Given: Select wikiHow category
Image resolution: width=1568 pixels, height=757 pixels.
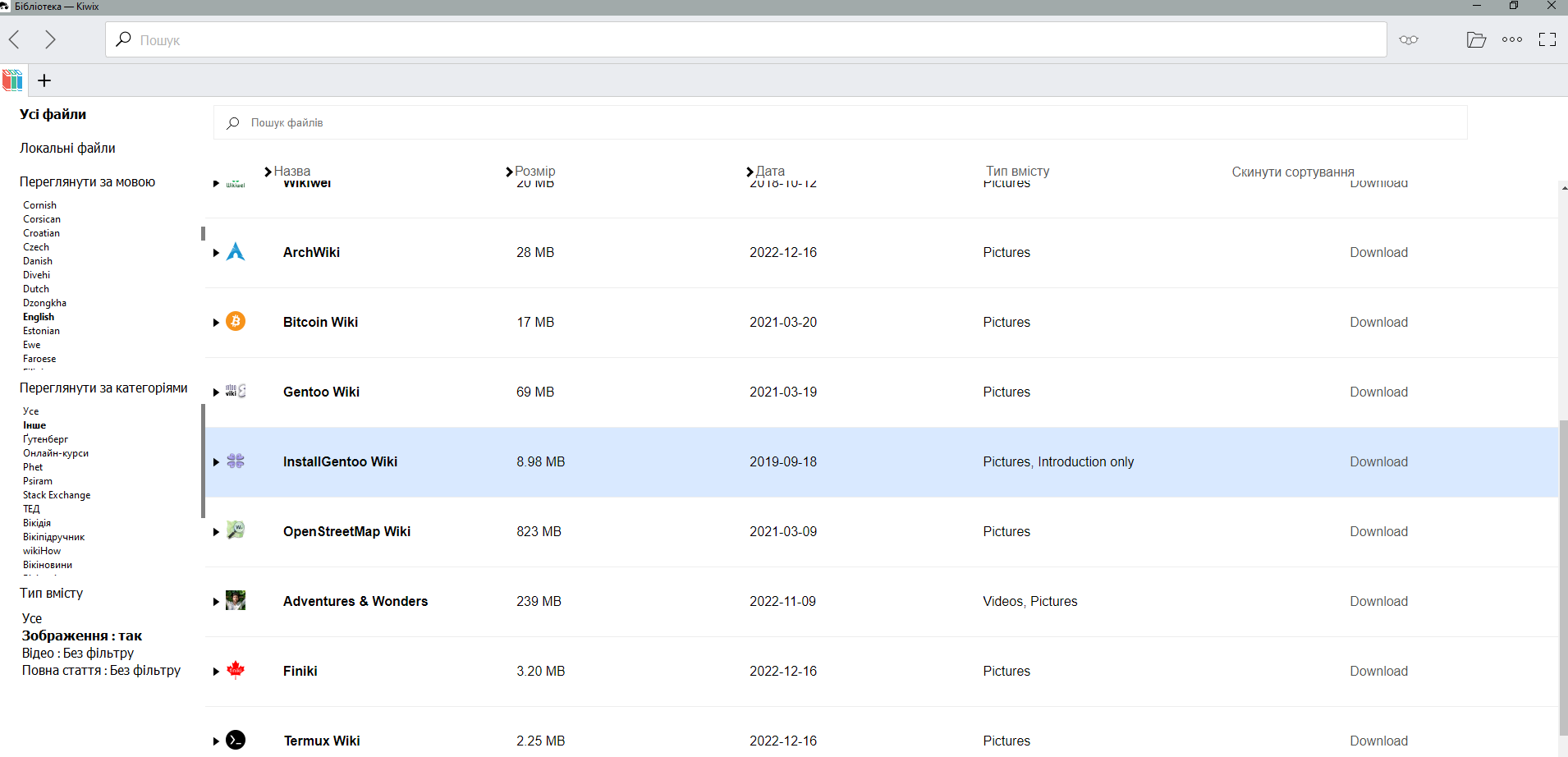Looking at the screenshot, I should (42, 551).
